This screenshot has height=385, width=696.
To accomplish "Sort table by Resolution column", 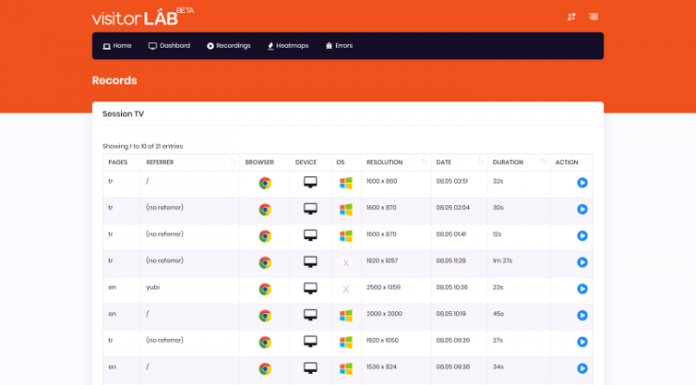I will click(396, 162).
